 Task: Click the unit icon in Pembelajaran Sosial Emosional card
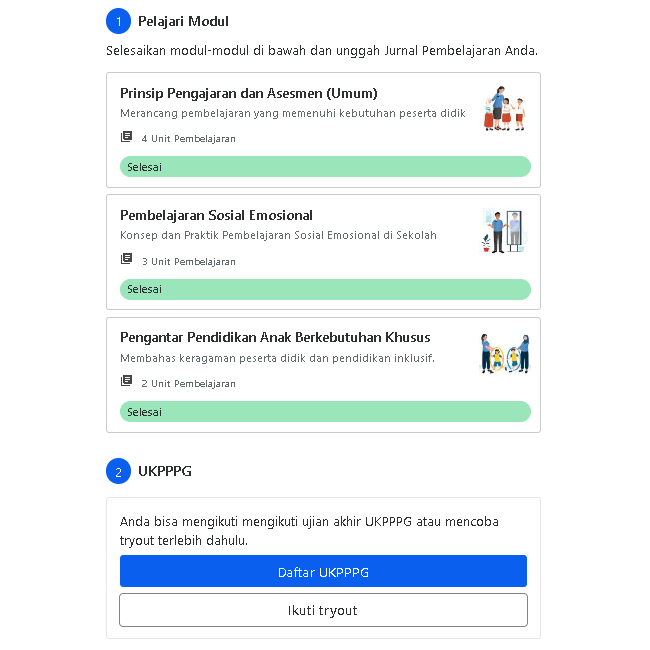(126, 260)
